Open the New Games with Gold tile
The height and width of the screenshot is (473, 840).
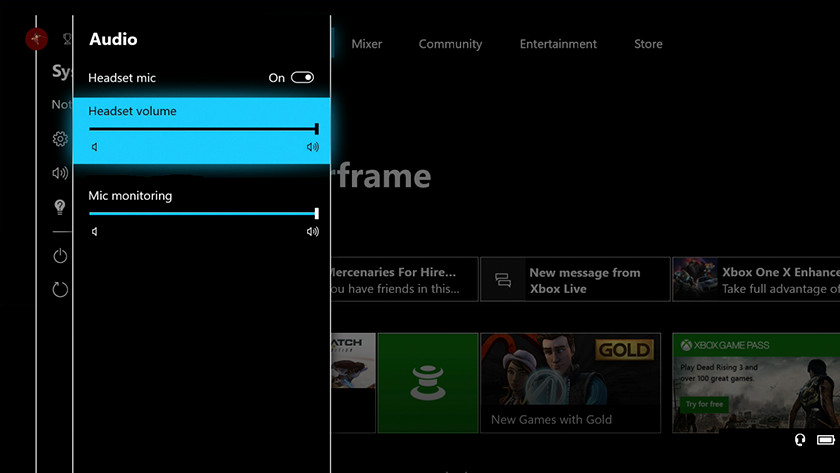pyautogui.click(x=570, y=383)
